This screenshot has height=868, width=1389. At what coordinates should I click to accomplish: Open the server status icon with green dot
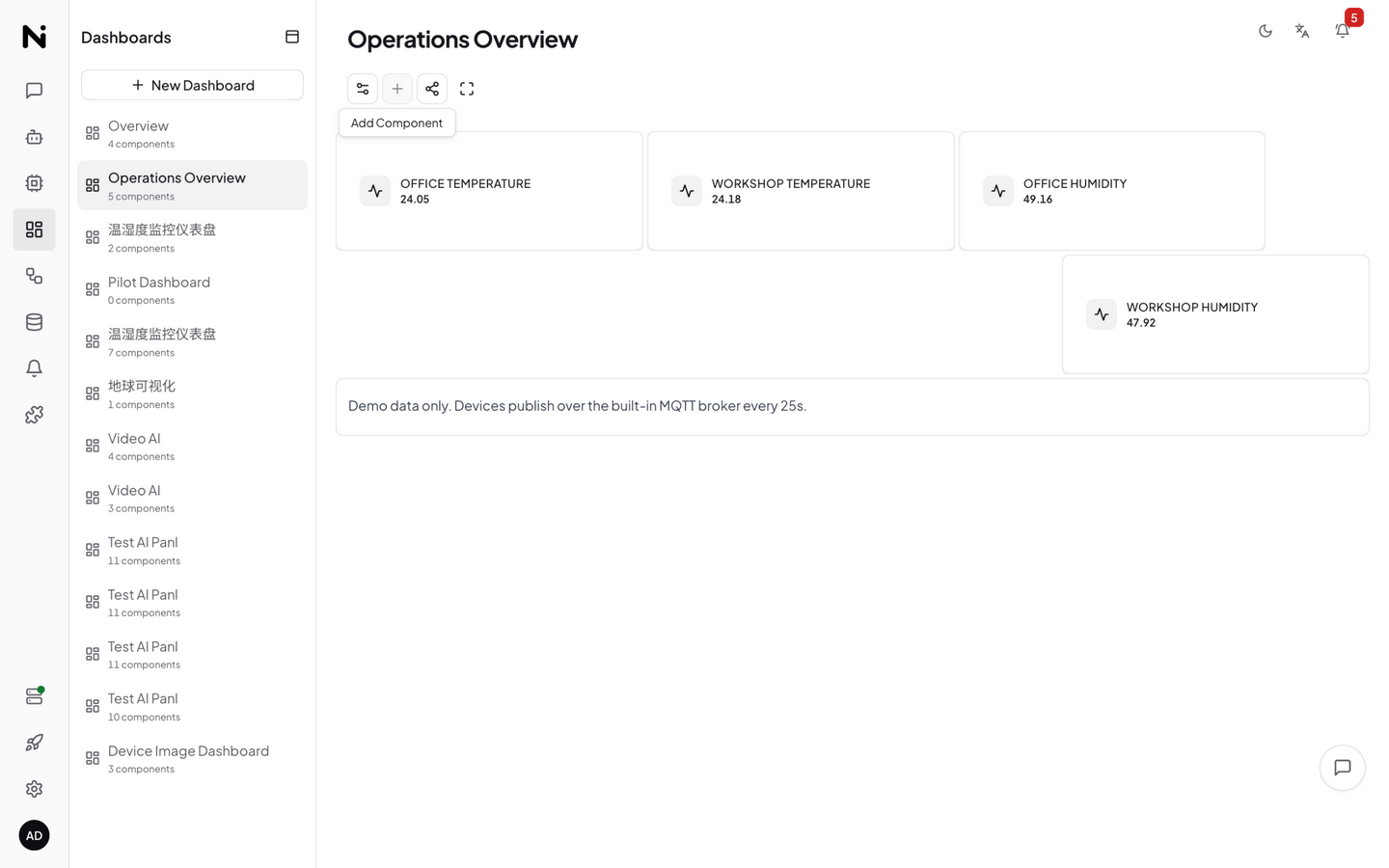click(x=34, y=696)
